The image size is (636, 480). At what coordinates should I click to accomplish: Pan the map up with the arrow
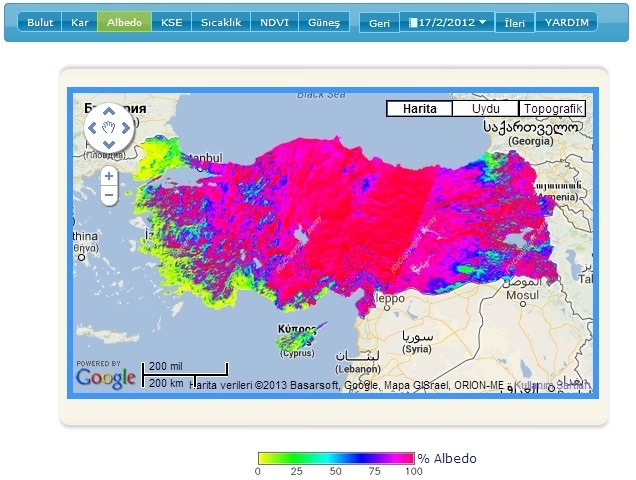109,111
